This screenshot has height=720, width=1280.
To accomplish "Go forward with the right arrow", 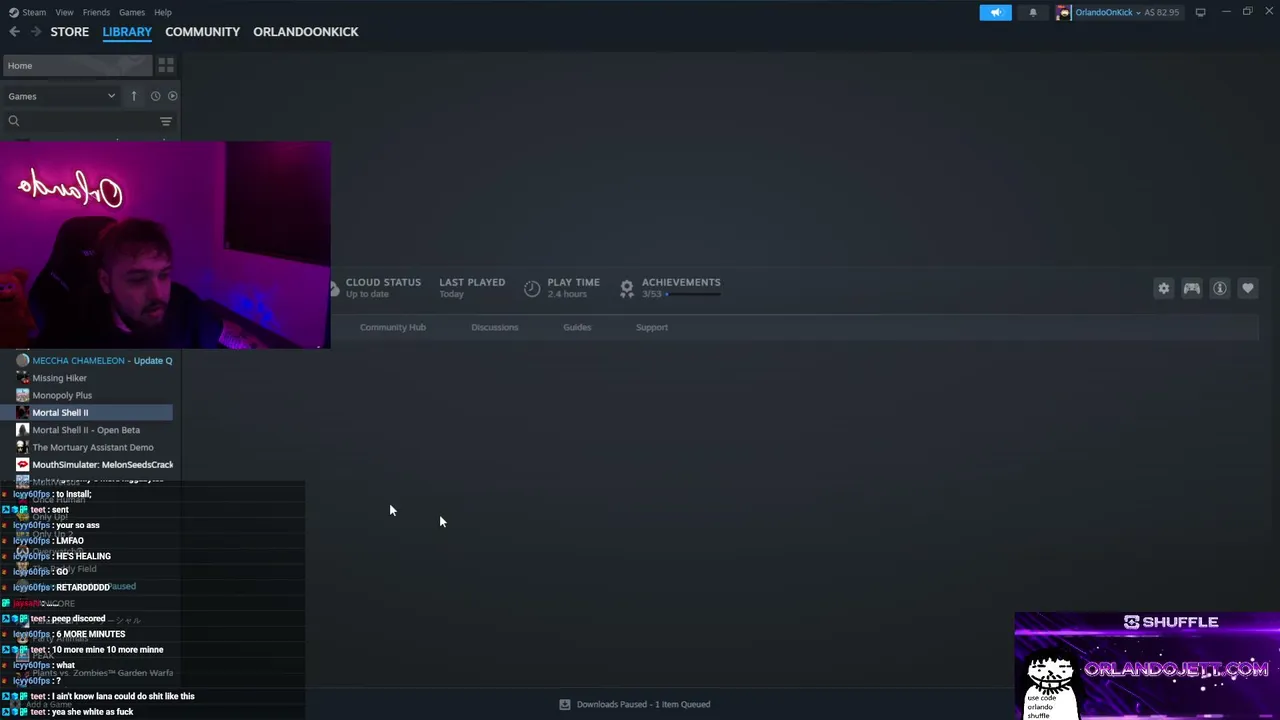I will pos(36,32).
